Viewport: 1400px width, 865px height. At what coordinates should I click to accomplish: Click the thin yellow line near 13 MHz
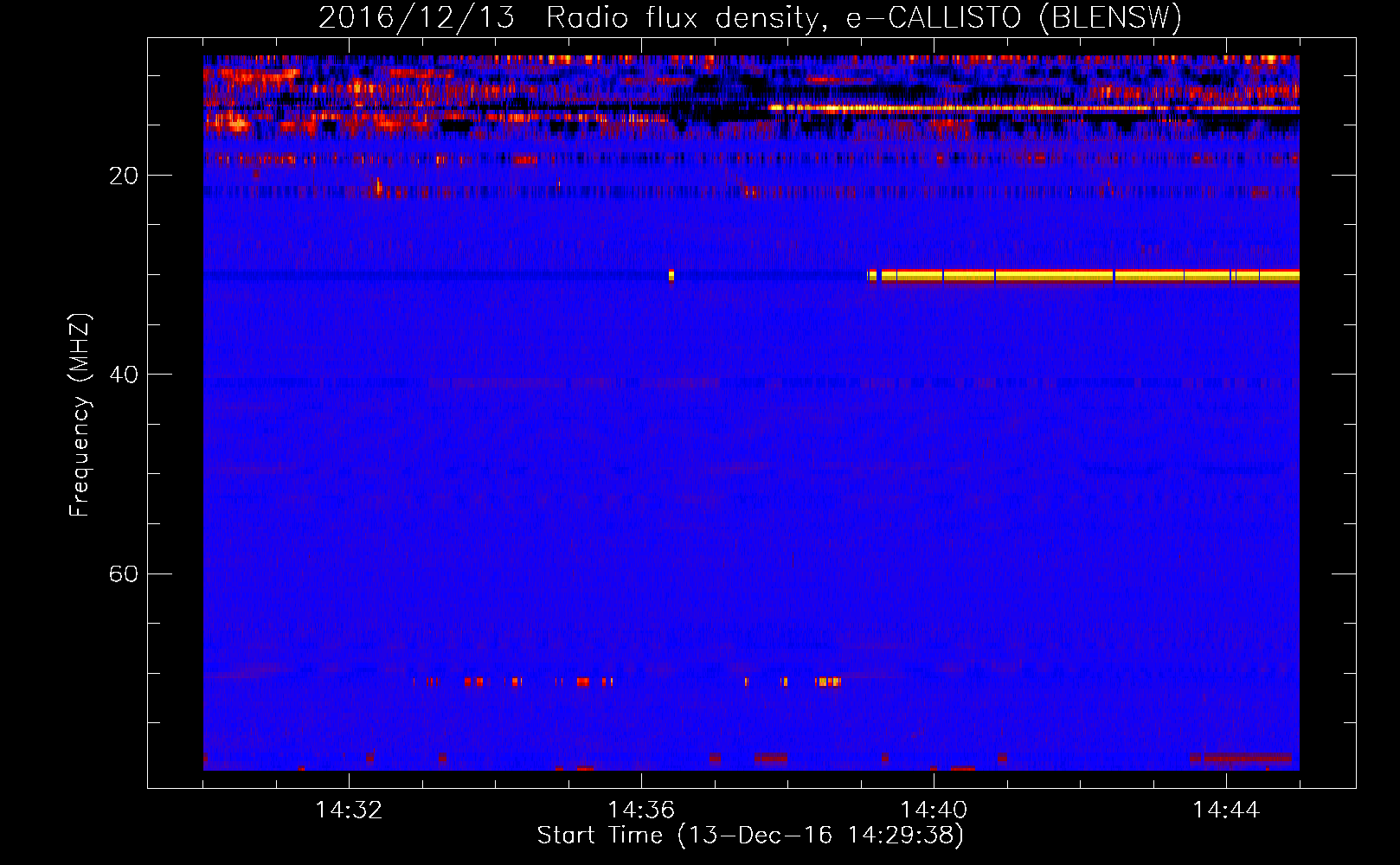tap(1034, 109)
